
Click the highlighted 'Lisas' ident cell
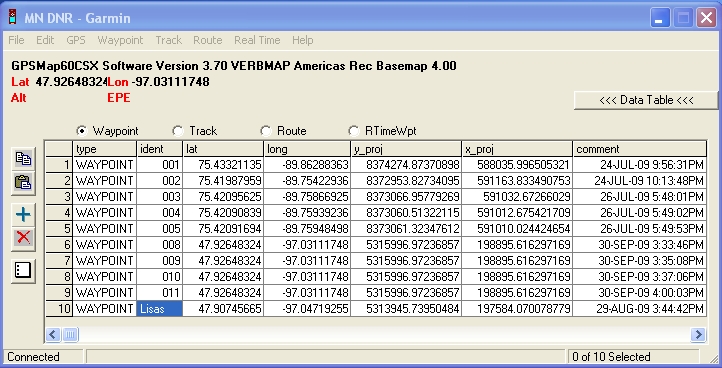pos(160,309)
